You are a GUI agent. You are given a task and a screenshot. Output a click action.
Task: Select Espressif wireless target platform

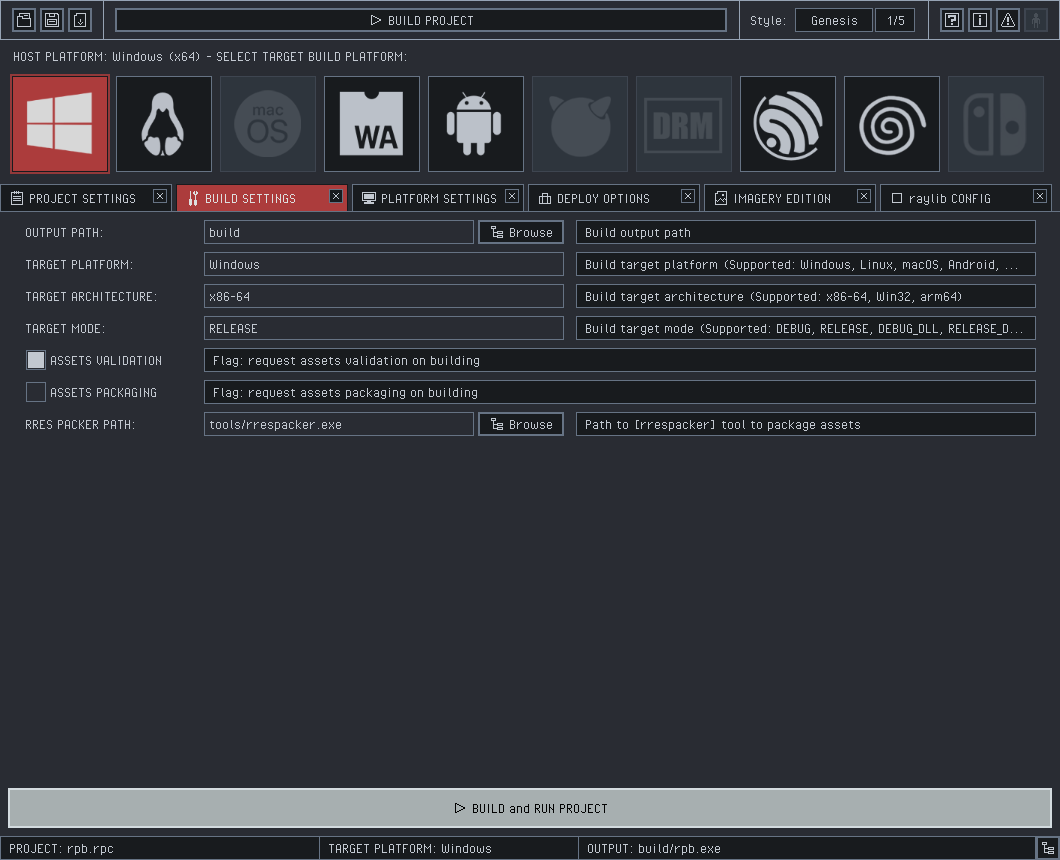788,124
